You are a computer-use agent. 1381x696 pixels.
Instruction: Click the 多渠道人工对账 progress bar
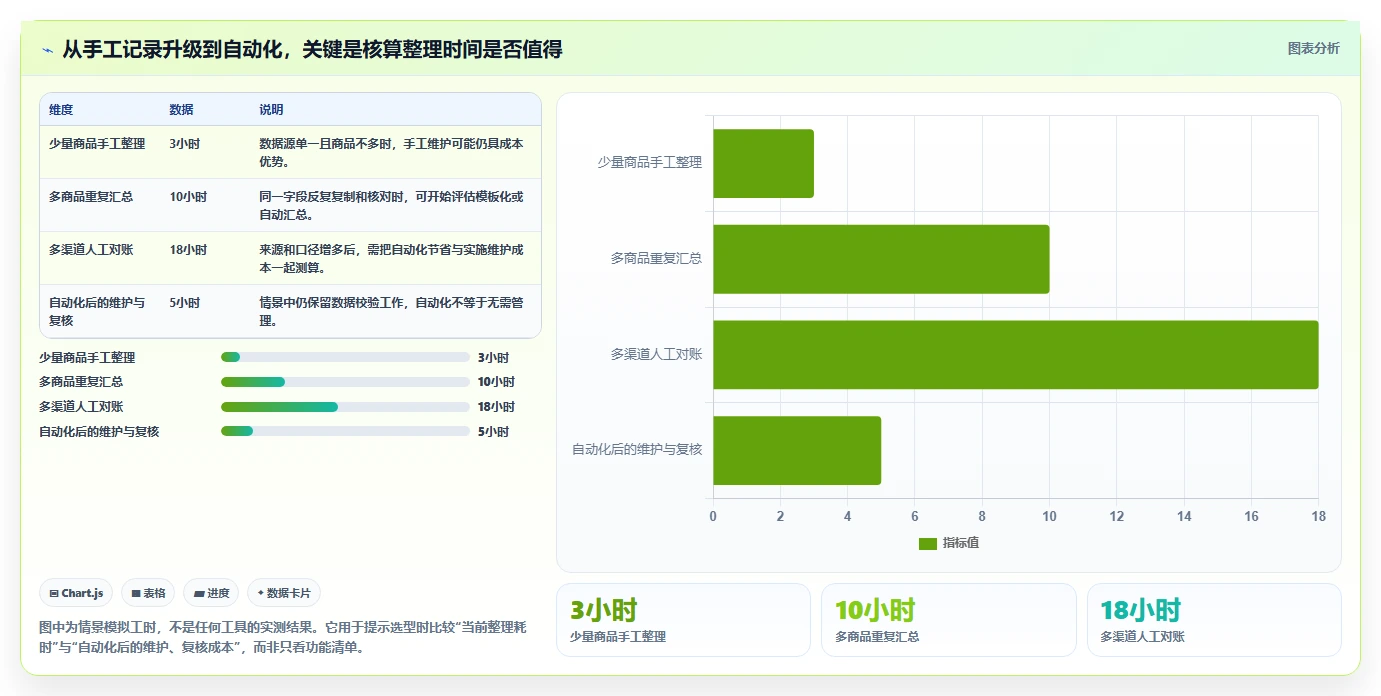345,407
